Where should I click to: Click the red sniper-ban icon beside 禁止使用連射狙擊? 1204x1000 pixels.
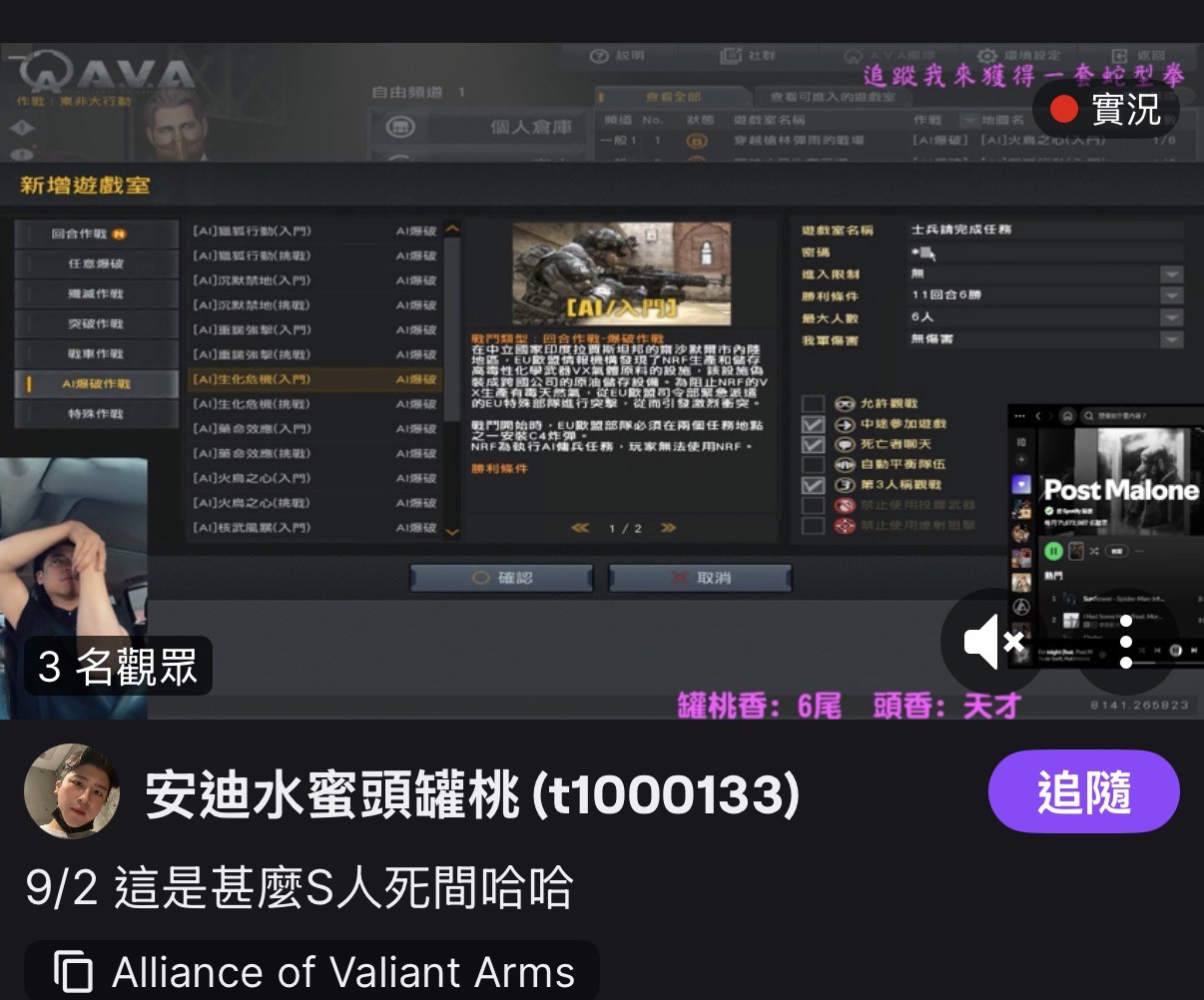[845, 525]
